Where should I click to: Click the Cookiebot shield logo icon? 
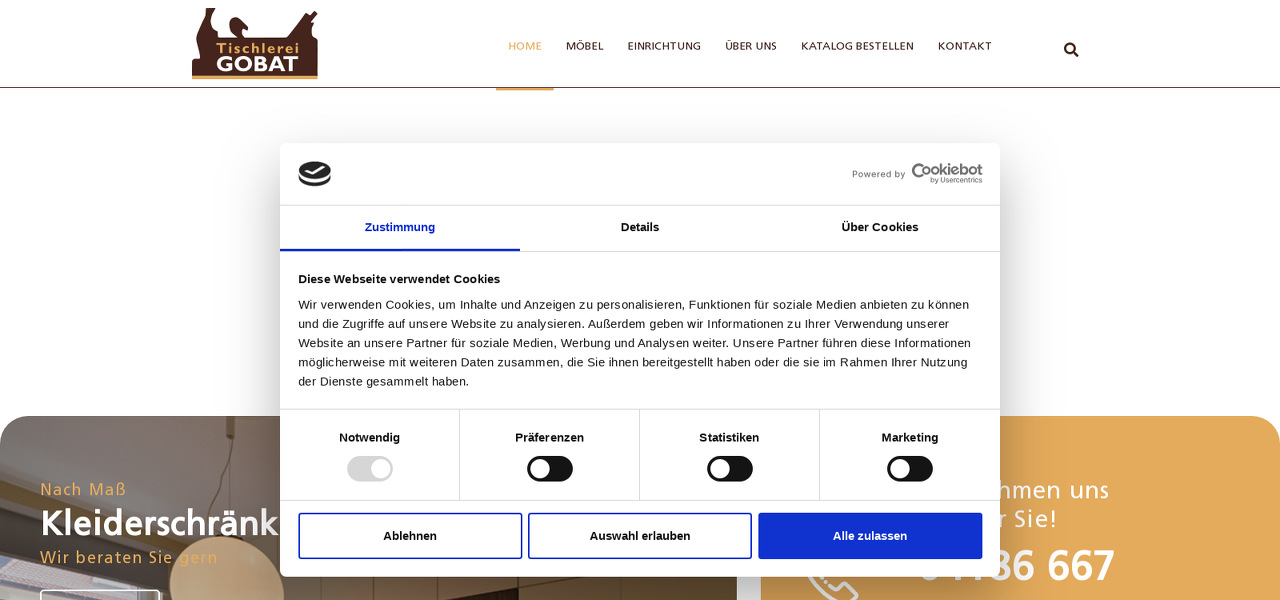pyautogui.click(x=315, y=174)
